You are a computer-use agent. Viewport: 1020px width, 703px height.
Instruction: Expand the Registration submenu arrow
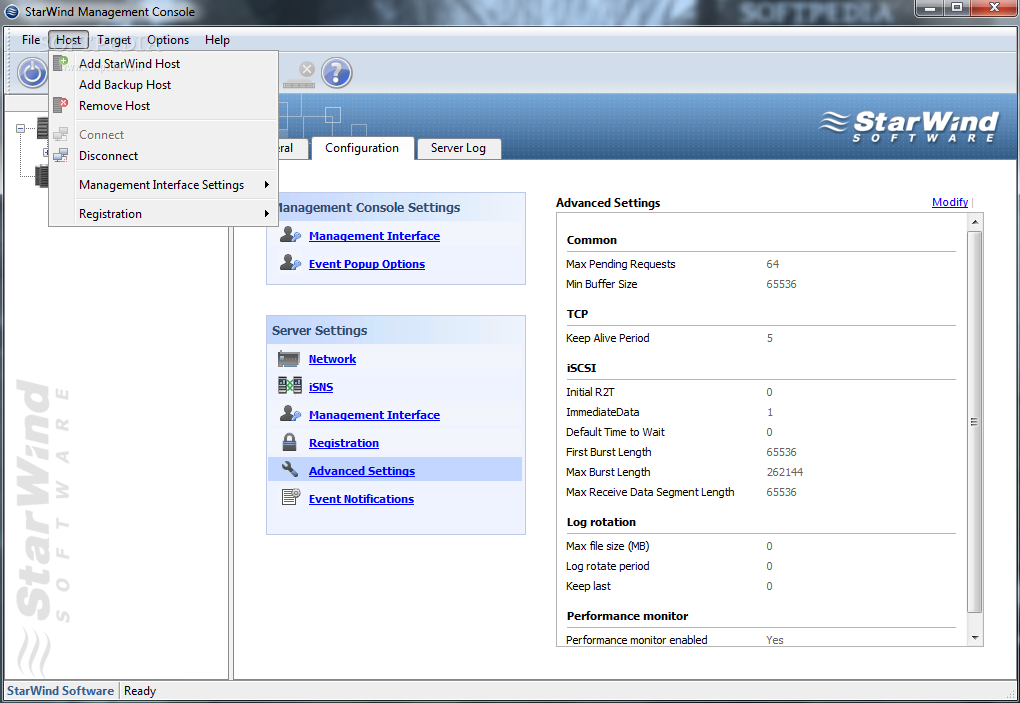coord(267,213)
